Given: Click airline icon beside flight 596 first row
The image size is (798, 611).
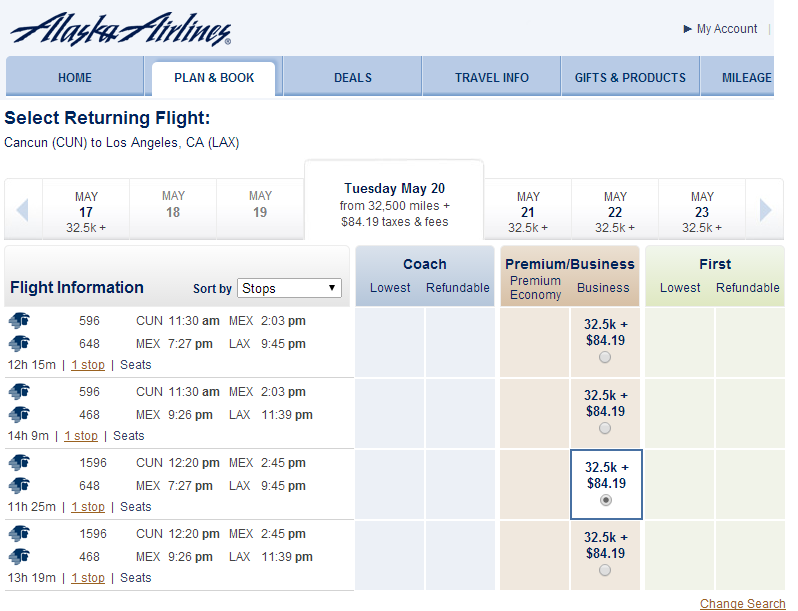Looking at the screenshot, I should (19, 321).
